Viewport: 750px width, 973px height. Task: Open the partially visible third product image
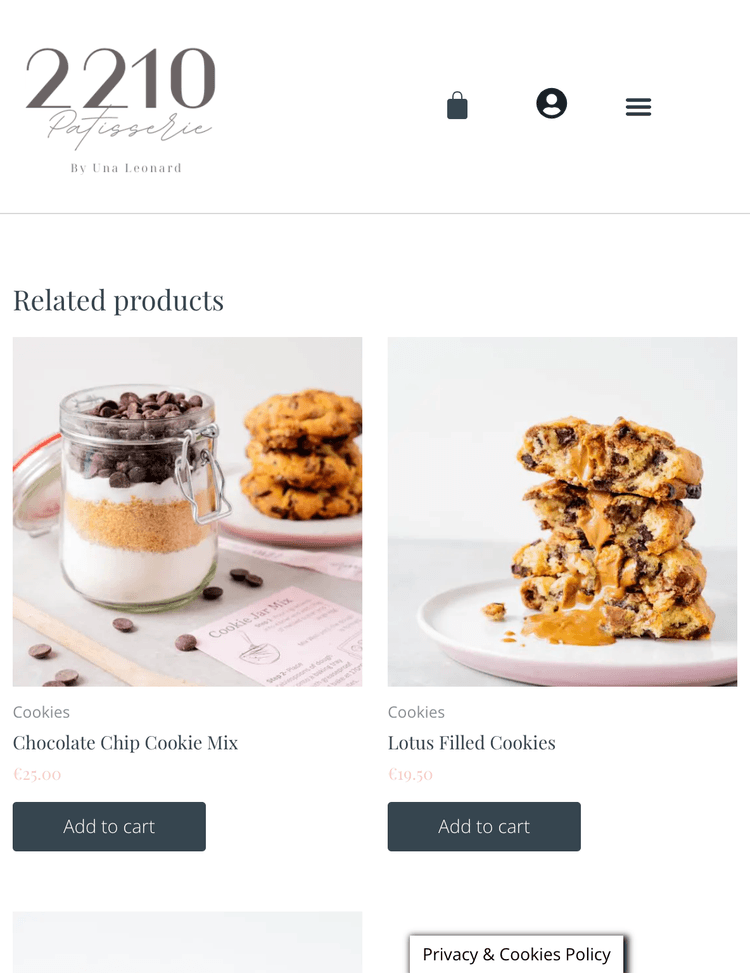tap(187, 942)
